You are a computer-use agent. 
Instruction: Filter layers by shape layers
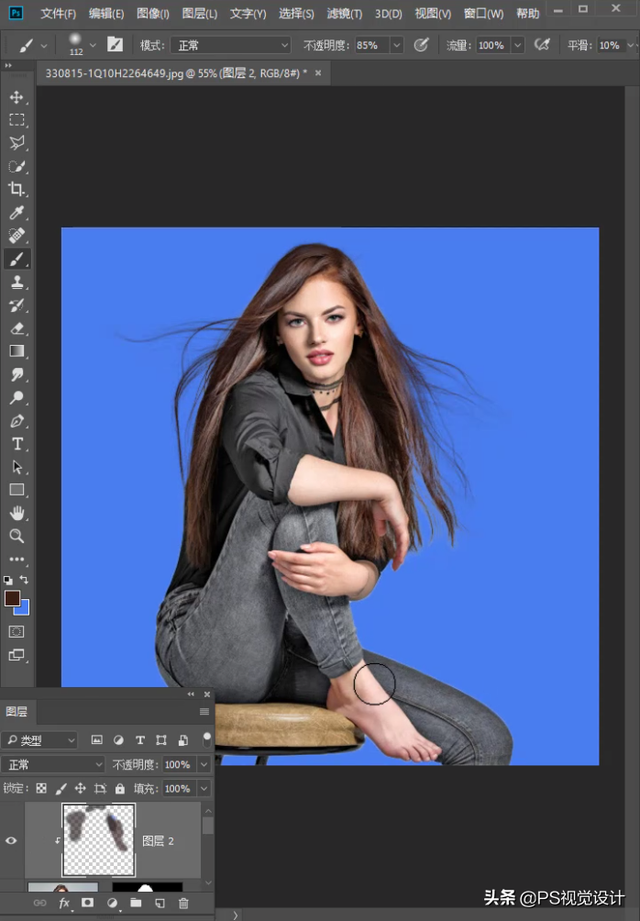pos(161,740)
